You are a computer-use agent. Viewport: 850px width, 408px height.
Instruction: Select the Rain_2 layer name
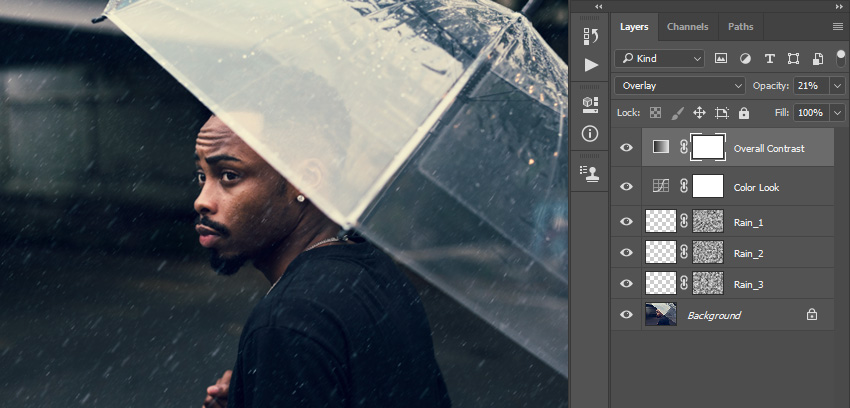click(748, 253)
